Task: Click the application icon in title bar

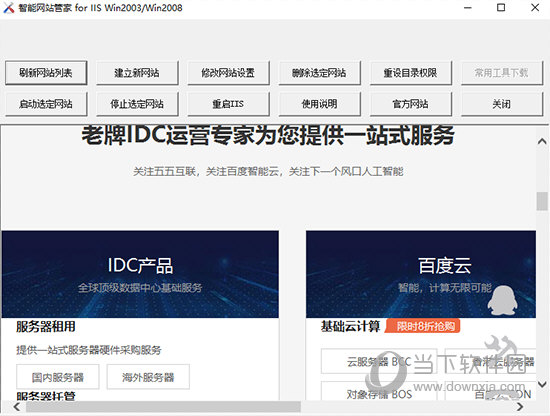Action: (x=9, y=8)
